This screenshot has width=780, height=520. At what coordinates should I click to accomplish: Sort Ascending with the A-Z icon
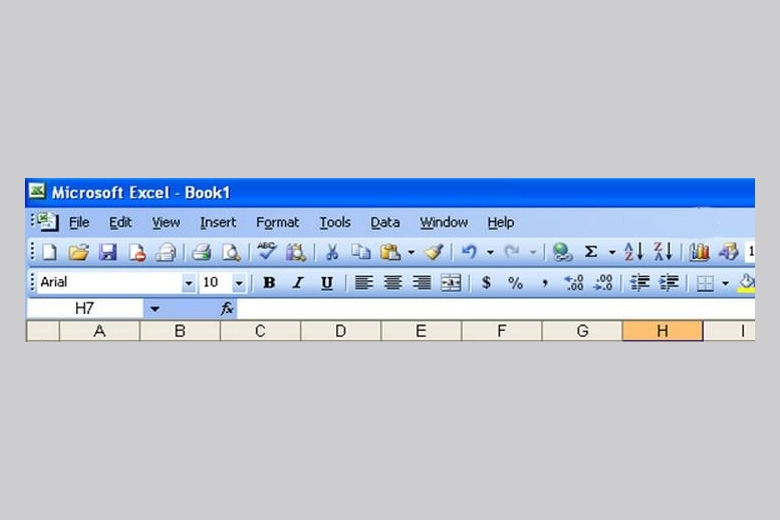click(634, 252)
